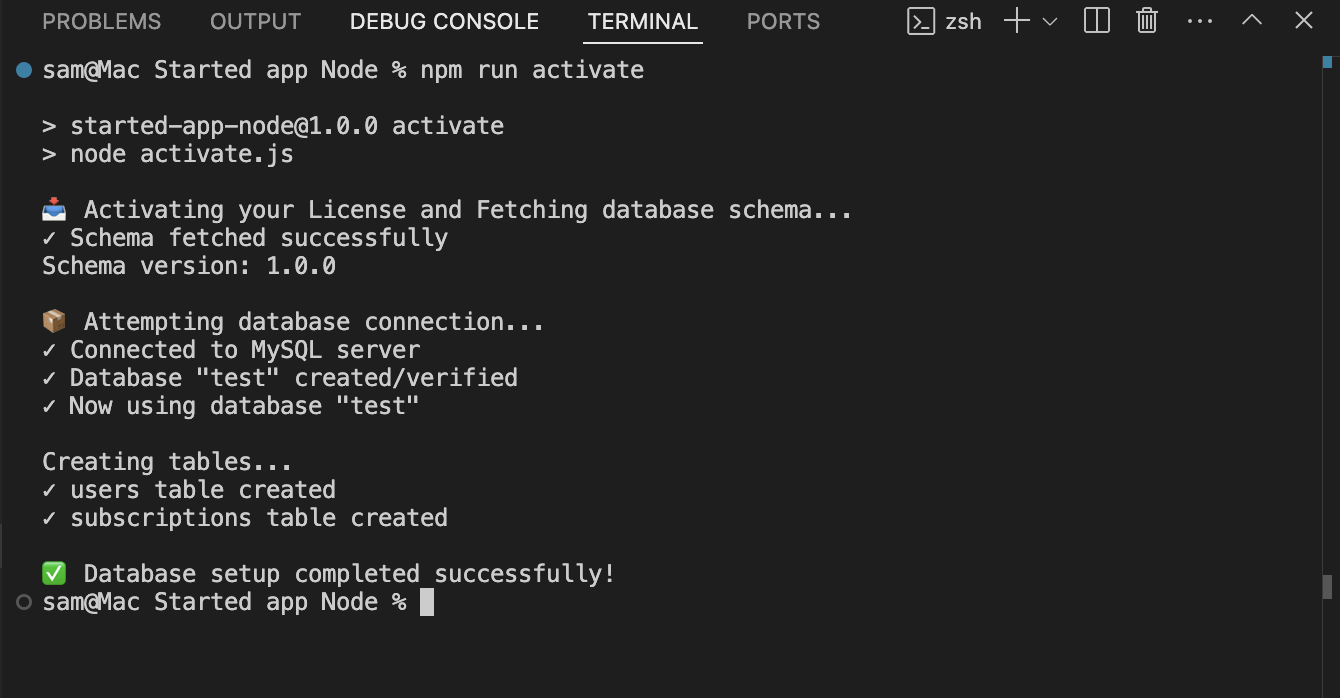
Task: Click the zsh terminal shell icon
Action: [x=921, y=21]
